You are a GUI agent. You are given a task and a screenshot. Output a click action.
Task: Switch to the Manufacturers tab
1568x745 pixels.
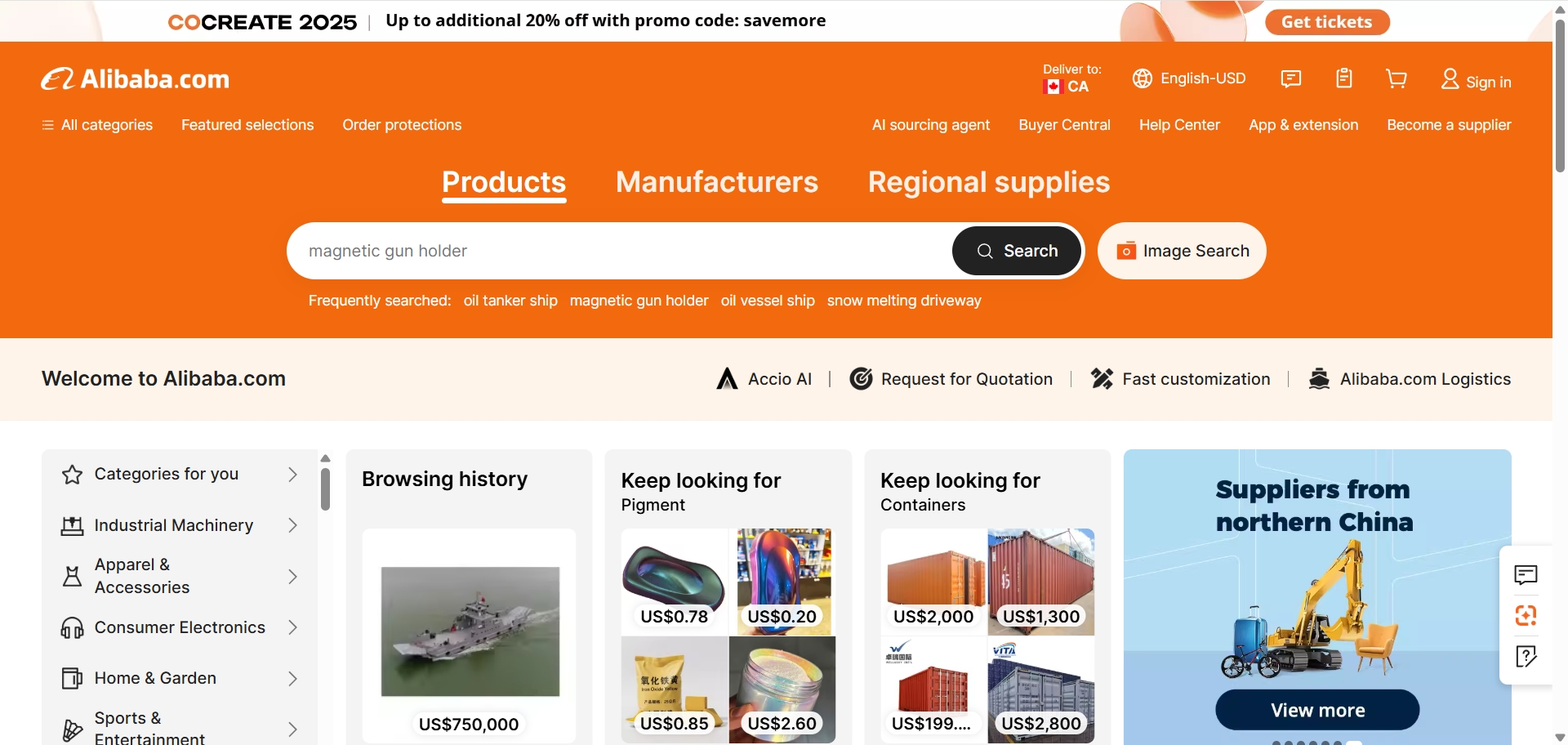click(716, 182)
